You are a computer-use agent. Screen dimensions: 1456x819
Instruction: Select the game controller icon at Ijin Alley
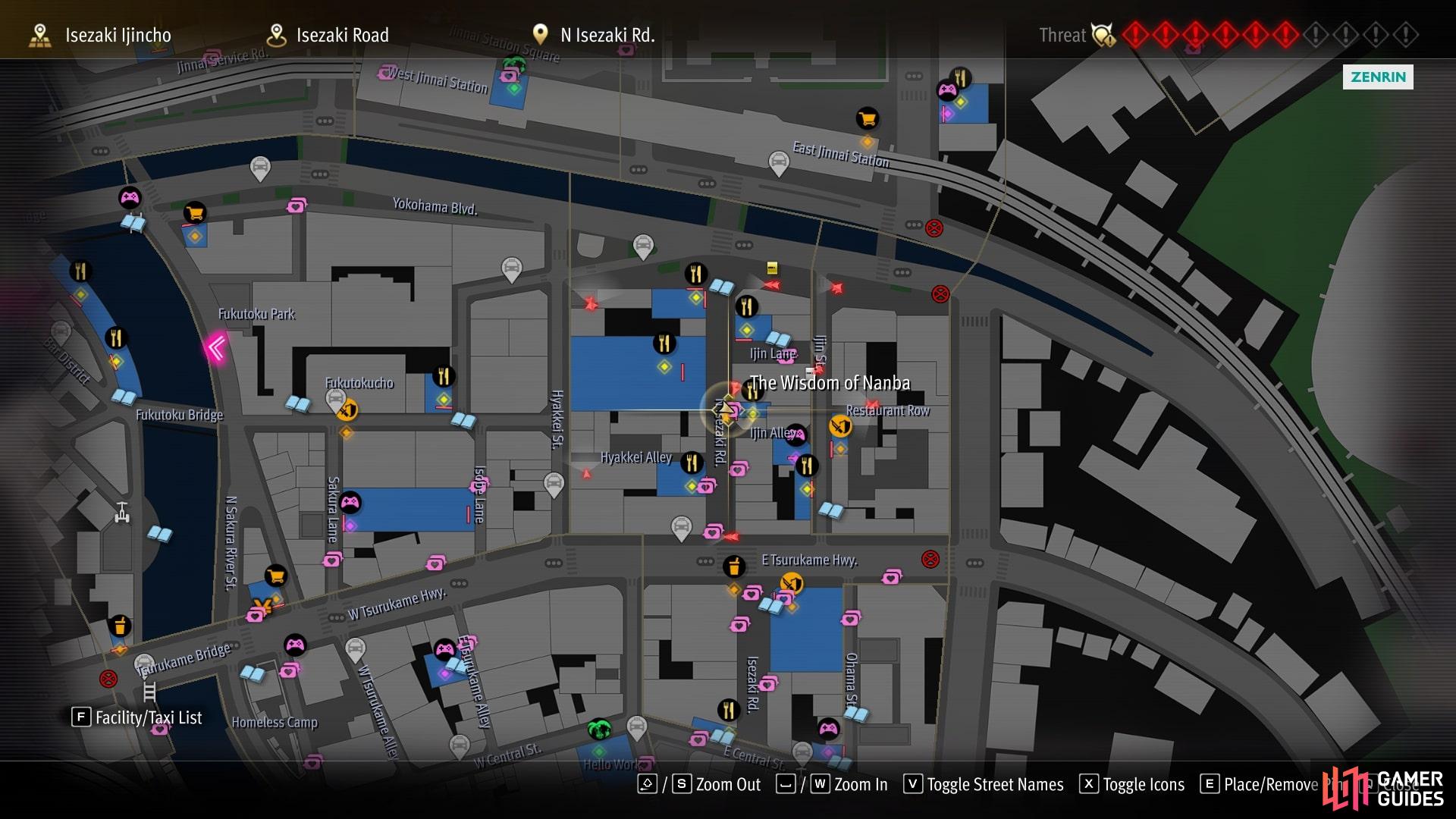(x=795, y=435)
